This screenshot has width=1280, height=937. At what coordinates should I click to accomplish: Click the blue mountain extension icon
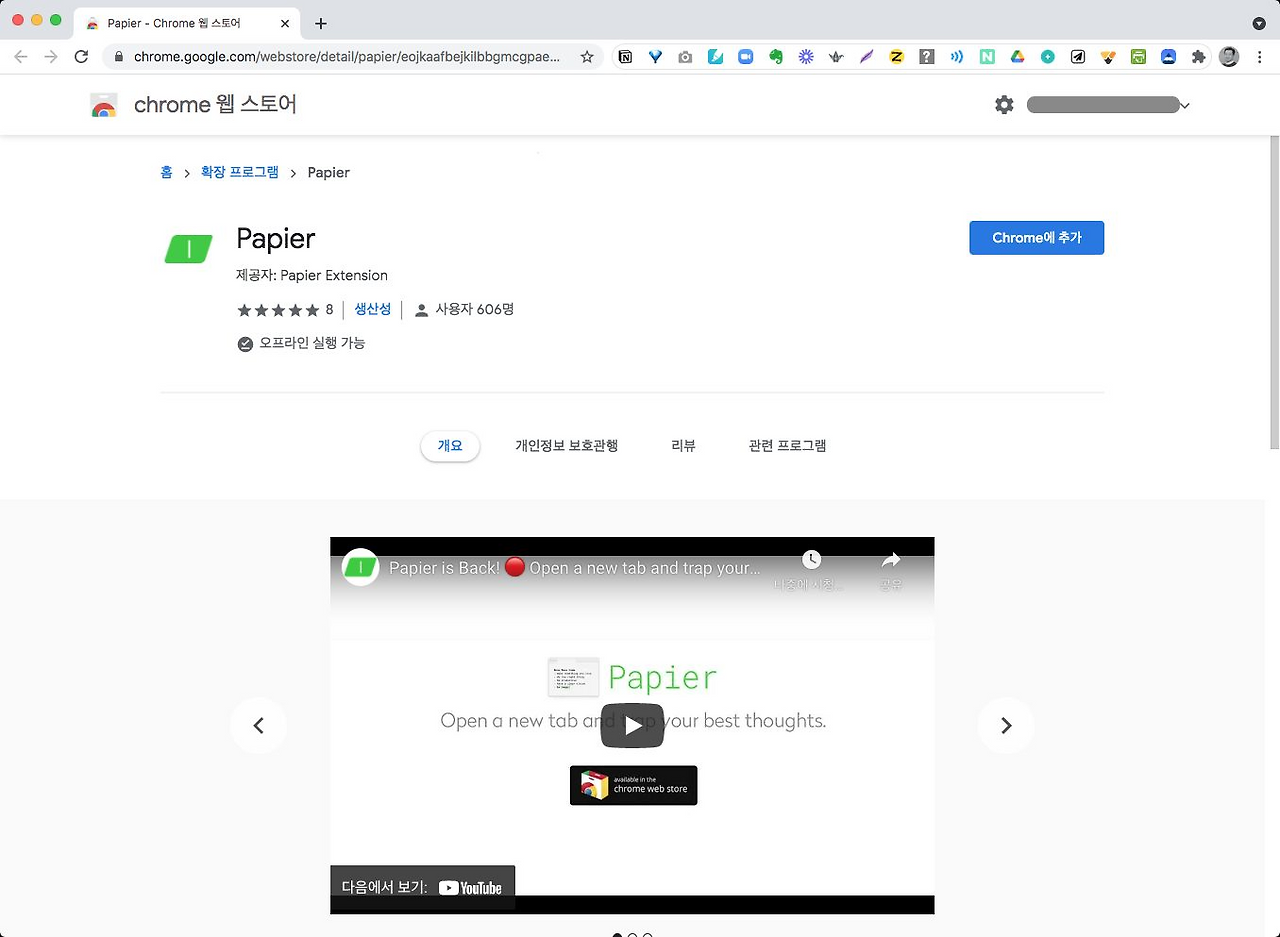tap(1168, 57)
